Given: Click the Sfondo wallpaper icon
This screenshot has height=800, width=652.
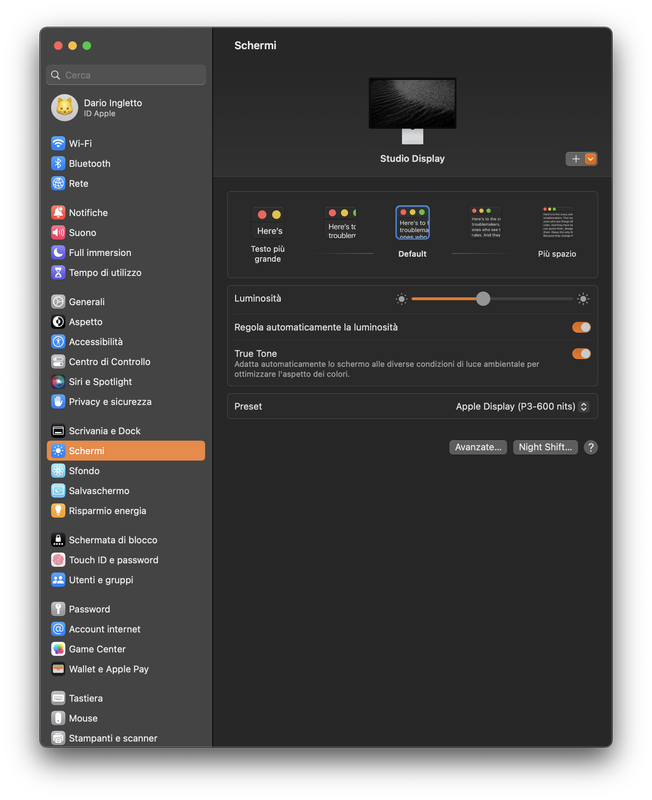Looking at the screenshot, I should pos(58,471).
